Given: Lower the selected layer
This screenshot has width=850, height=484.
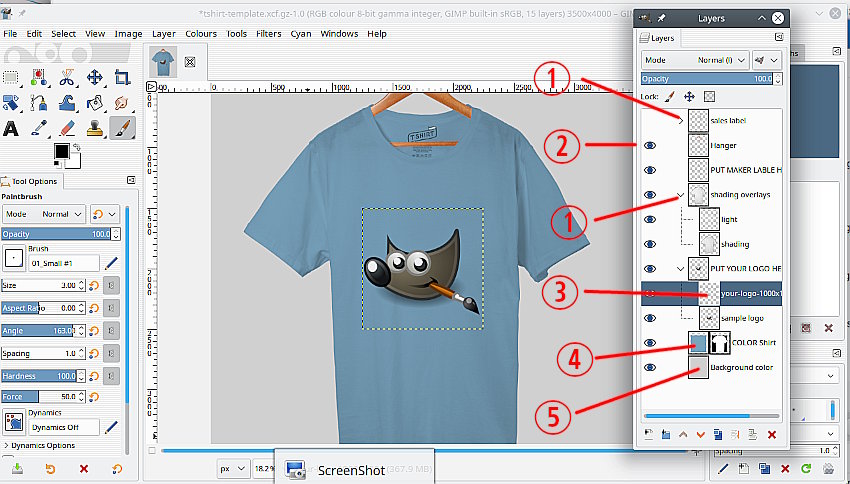Looking at the screenshot, I should click(700, 435).
